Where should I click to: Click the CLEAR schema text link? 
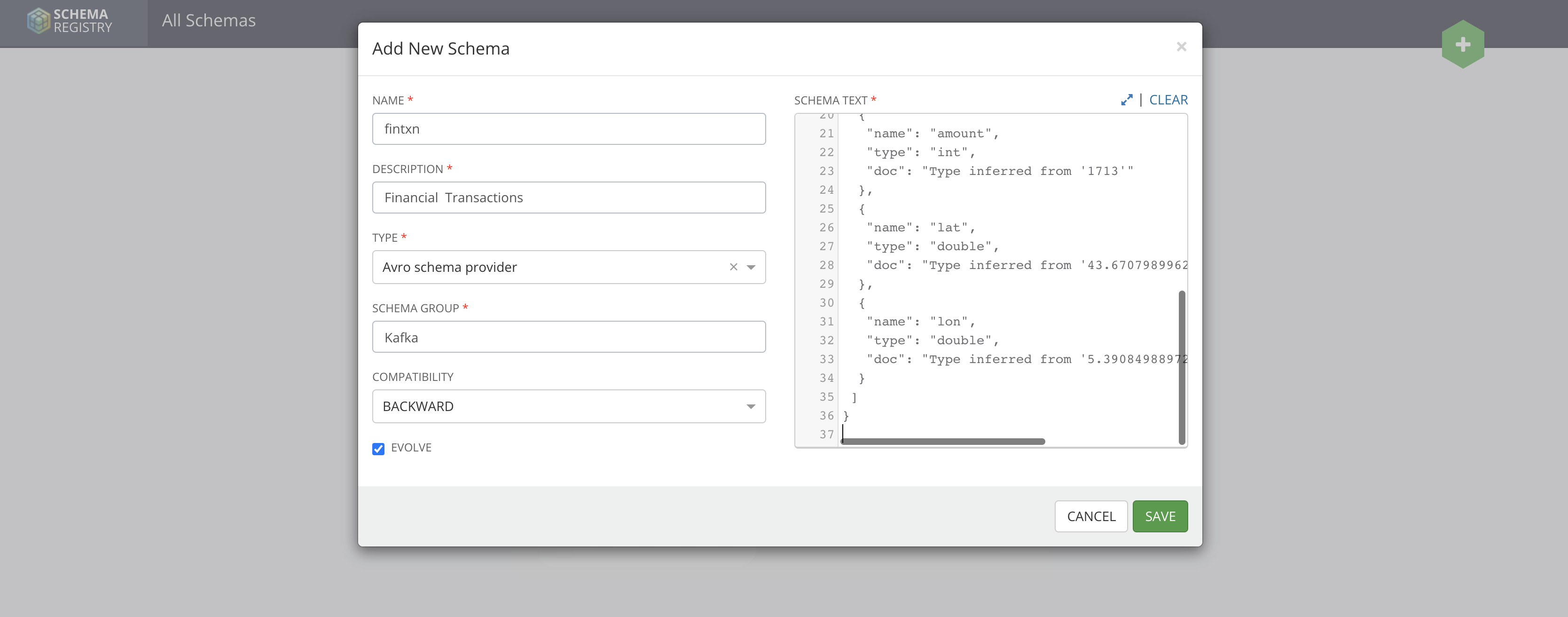pos(1168,100)
